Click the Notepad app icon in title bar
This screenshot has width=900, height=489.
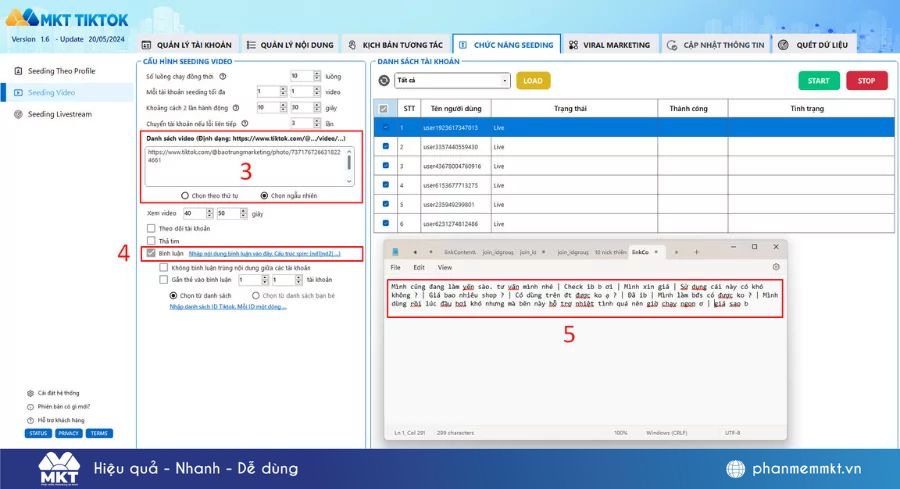pyautogui.click(x=395, y=252)
